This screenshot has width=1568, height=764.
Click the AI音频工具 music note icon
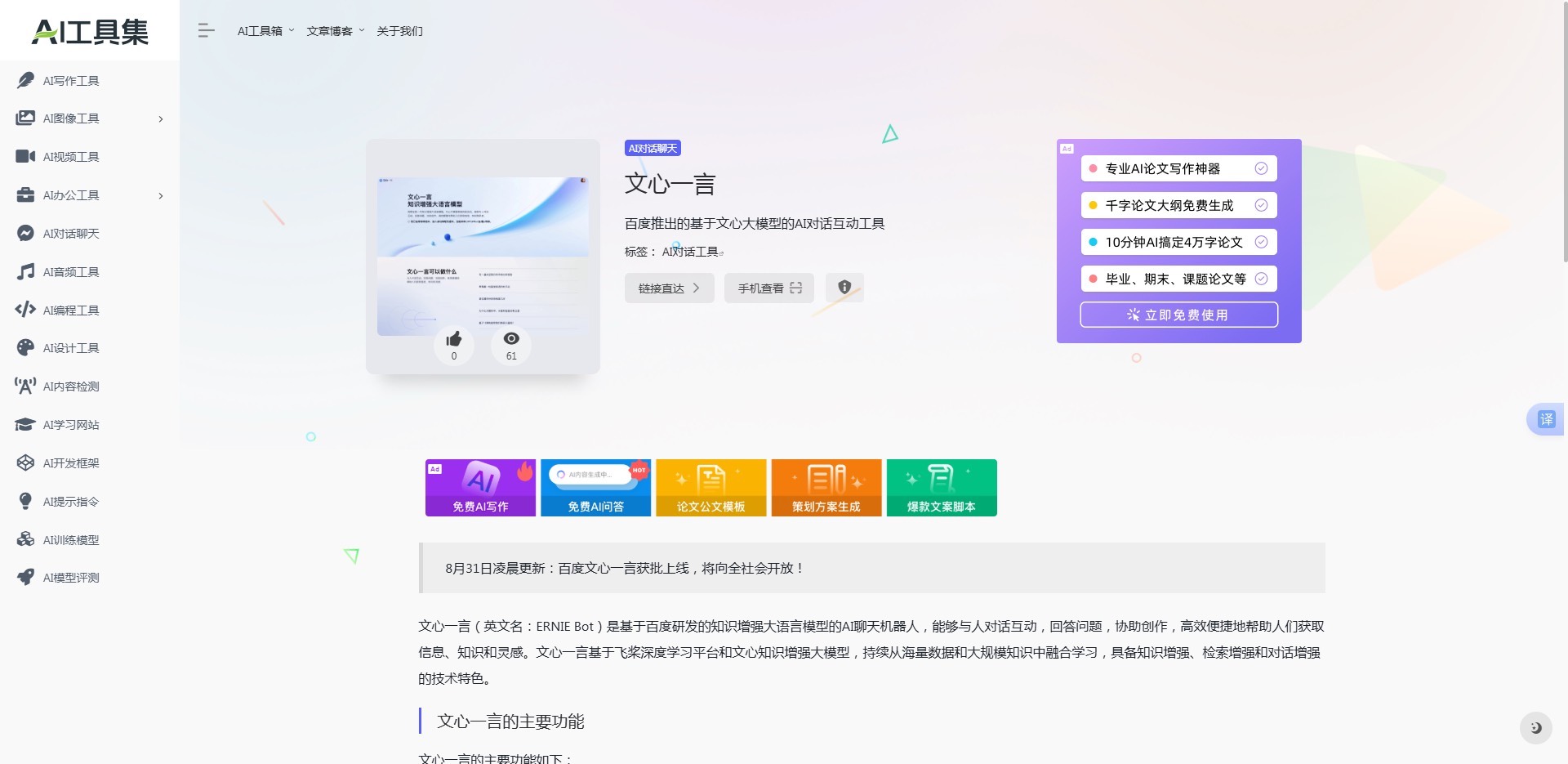tap(25, 271)
